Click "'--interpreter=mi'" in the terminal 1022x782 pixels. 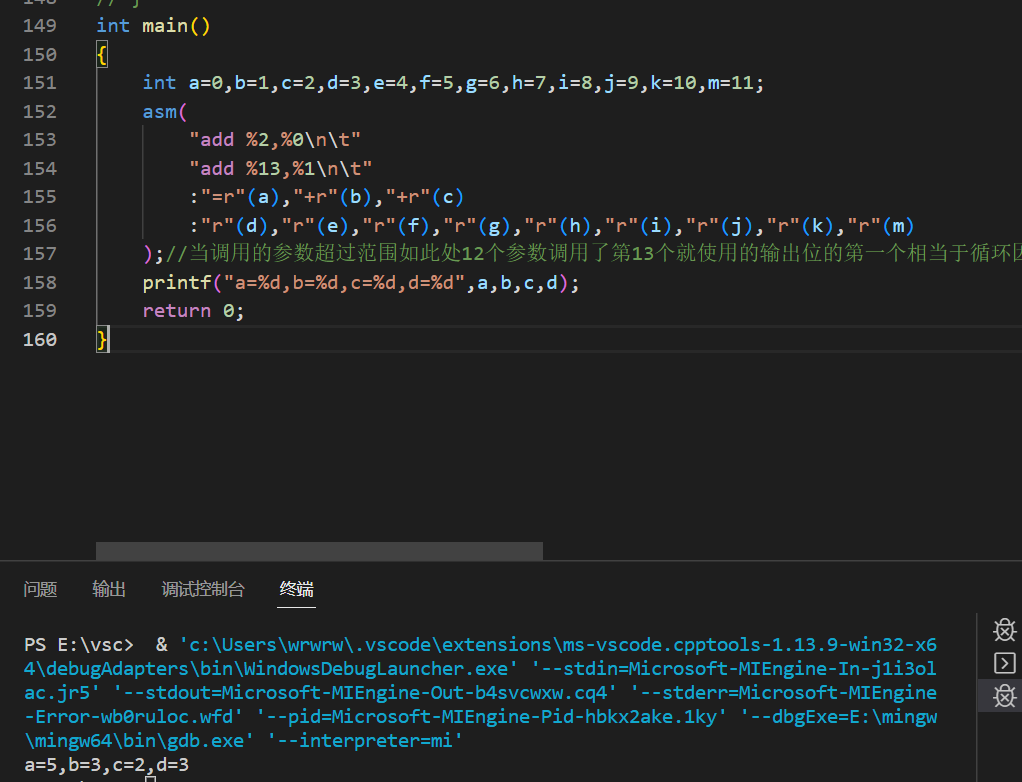(x=366, y=740)
